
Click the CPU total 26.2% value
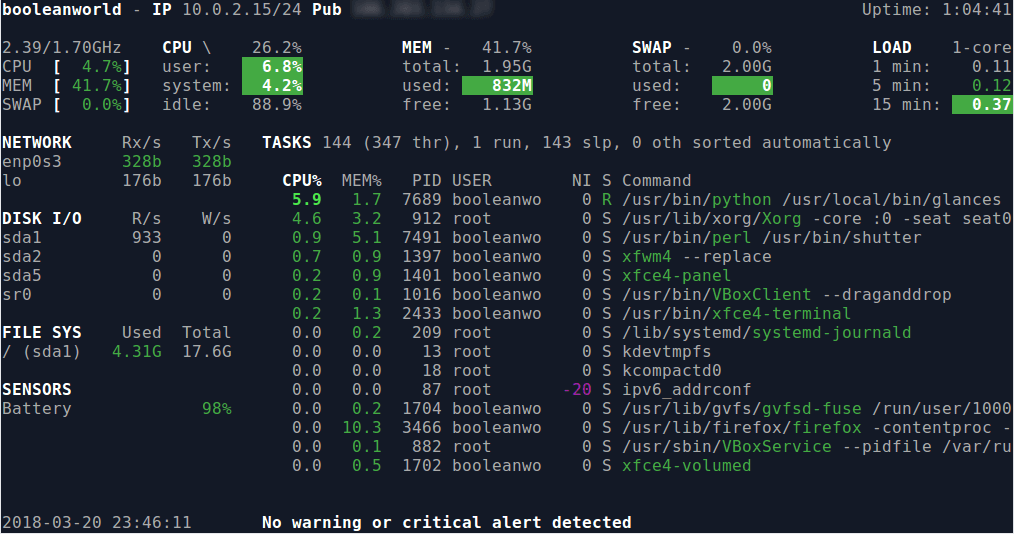tap(277, 48)
